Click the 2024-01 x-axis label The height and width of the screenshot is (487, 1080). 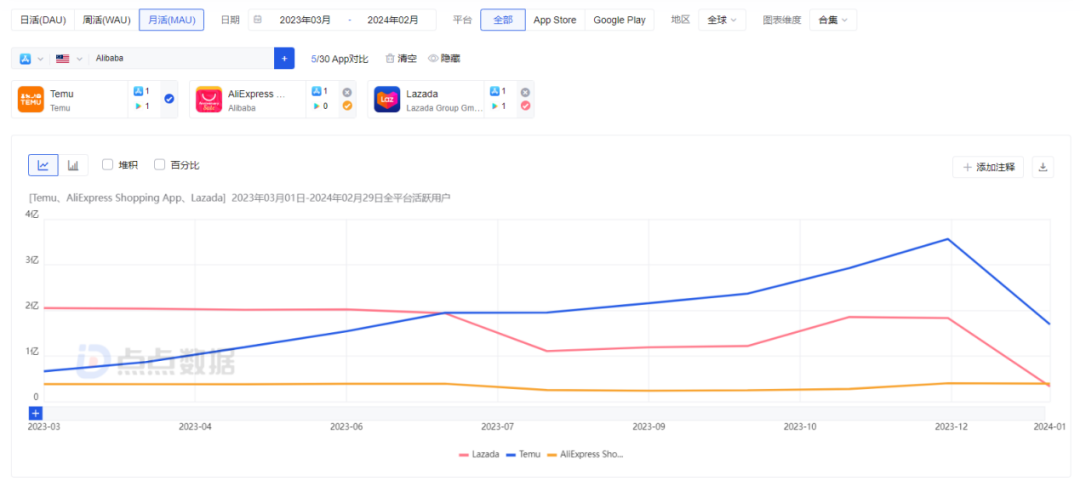tap(1050, 427)
